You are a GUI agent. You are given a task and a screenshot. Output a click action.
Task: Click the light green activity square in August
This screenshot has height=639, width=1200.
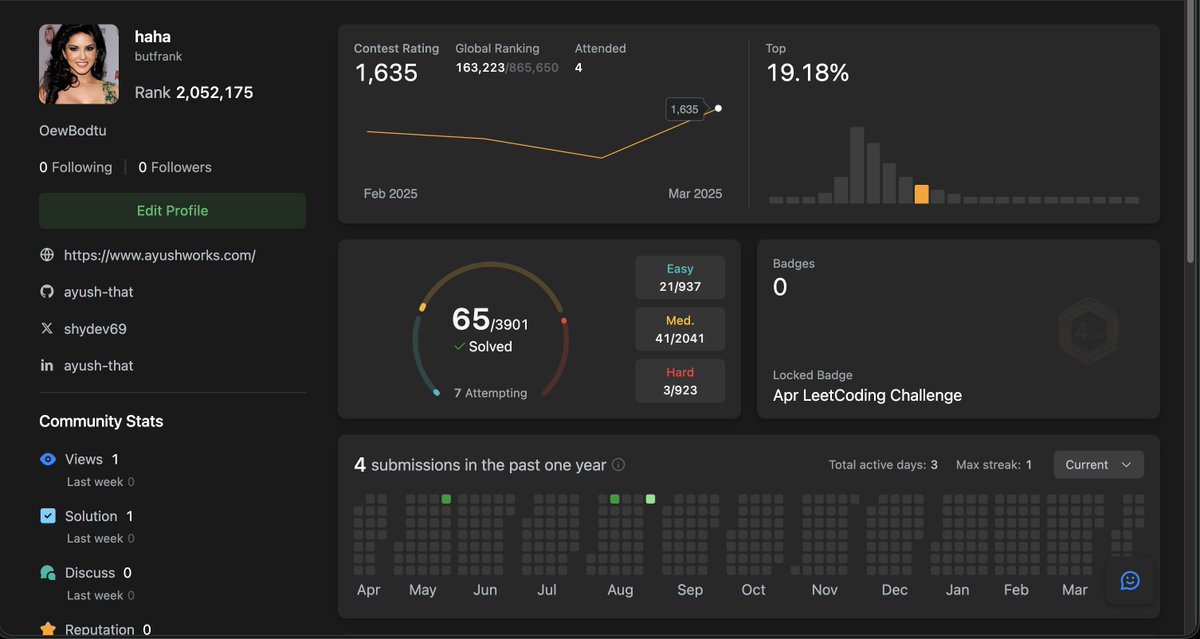(651, 498)
